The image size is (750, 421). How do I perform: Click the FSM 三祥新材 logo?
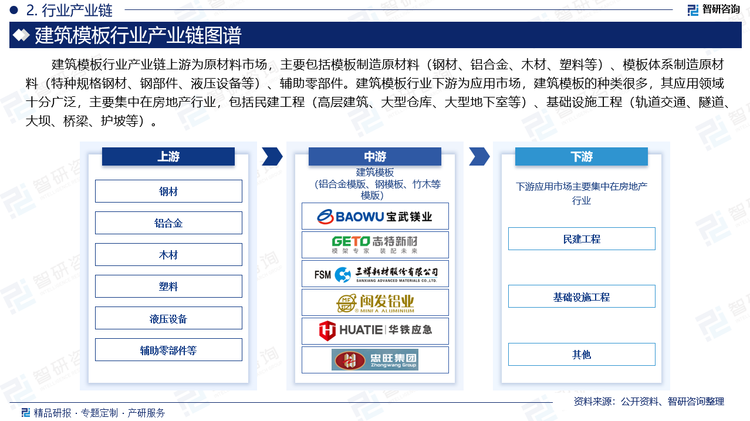pyautogui.click(x=375, y=274)
